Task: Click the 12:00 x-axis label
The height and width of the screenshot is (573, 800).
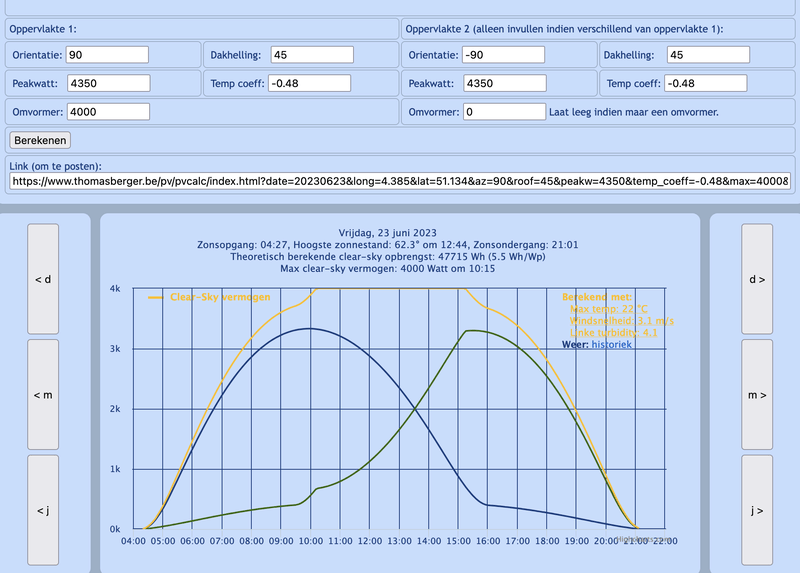Action: click(369, 541)
